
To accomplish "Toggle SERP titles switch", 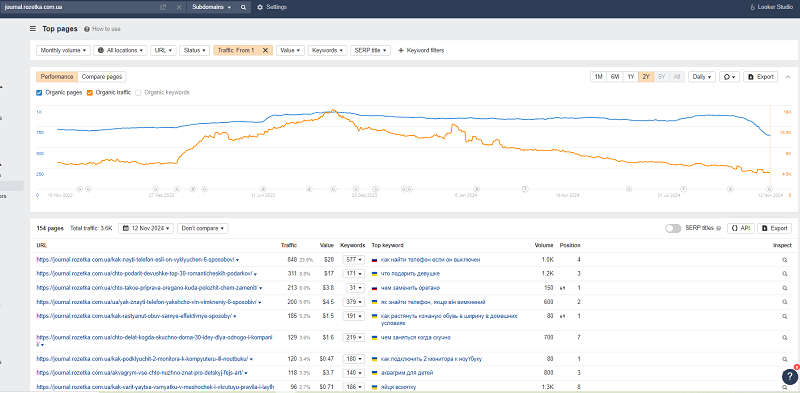I will (673, 229).
